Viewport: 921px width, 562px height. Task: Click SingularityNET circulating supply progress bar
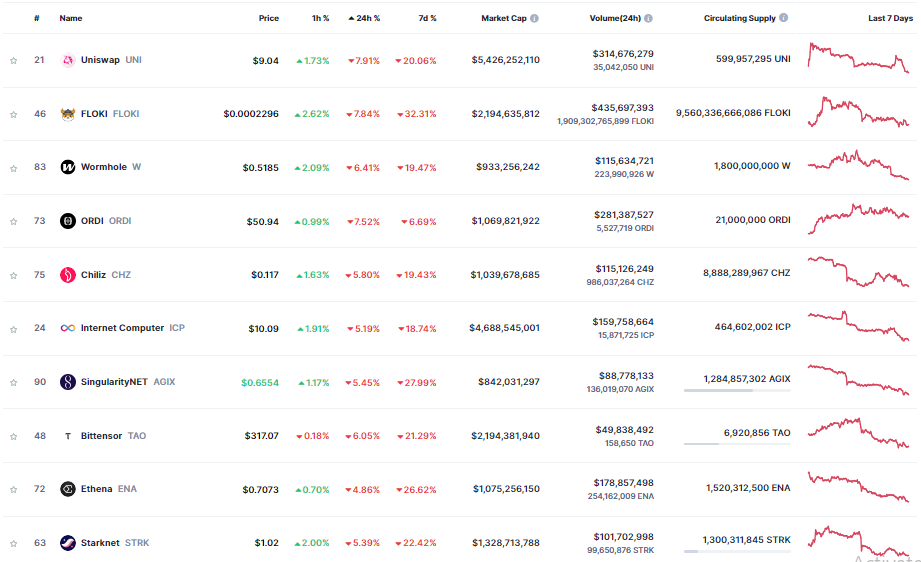[x=737, y=391]
